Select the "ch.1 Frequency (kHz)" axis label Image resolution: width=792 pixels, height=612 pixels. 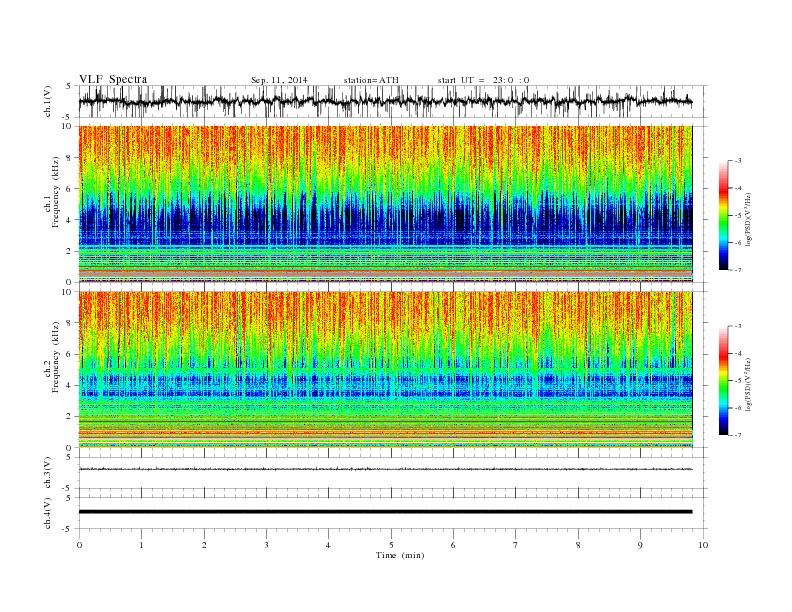pos(52,192)
